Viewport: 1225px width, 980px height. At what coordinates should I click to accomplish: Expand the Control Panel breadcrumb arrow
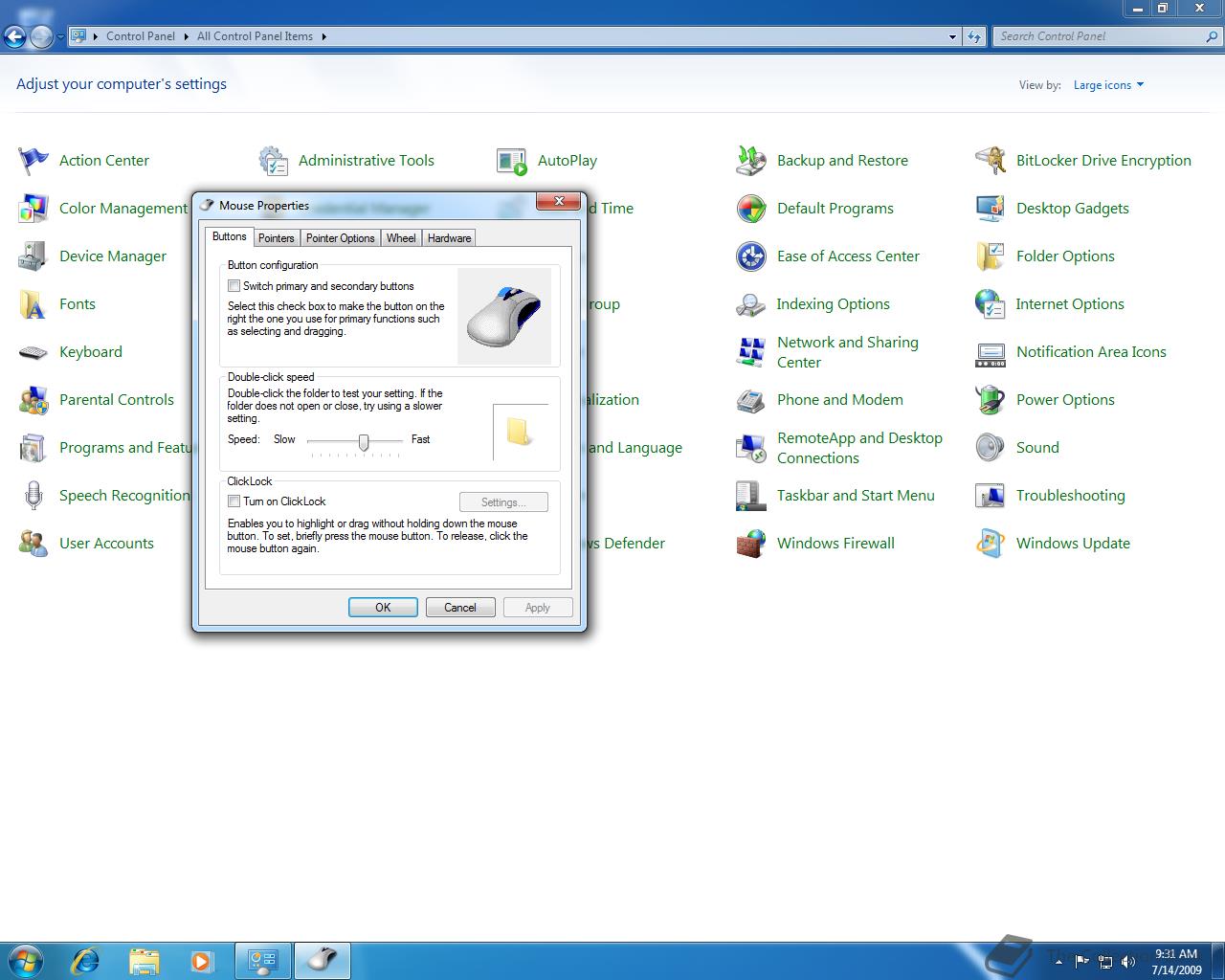tap(186, 36)
